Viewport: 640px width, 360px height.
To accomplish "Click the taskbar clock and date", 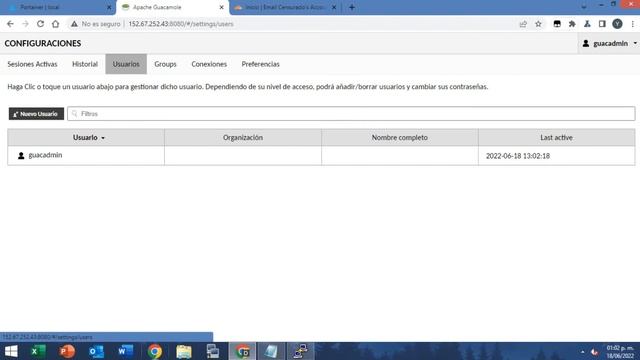I will [620, 352].
